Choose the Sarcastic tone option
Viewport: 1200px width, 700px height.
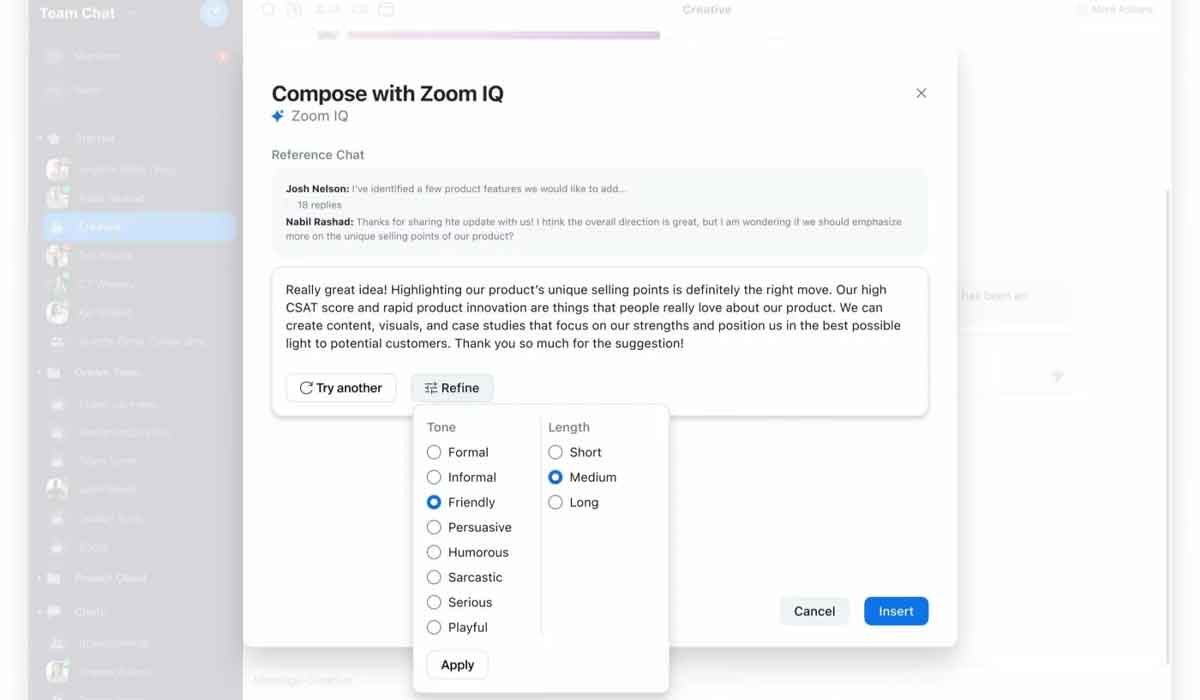point(434,577)
